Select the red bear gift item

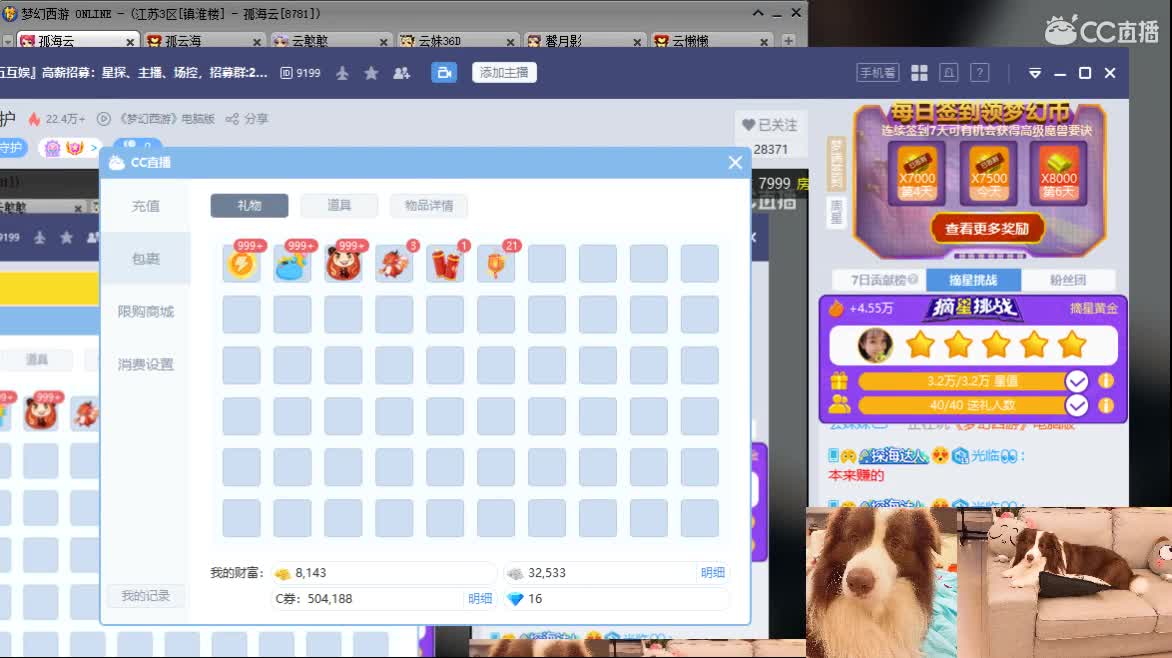(343, 263)
